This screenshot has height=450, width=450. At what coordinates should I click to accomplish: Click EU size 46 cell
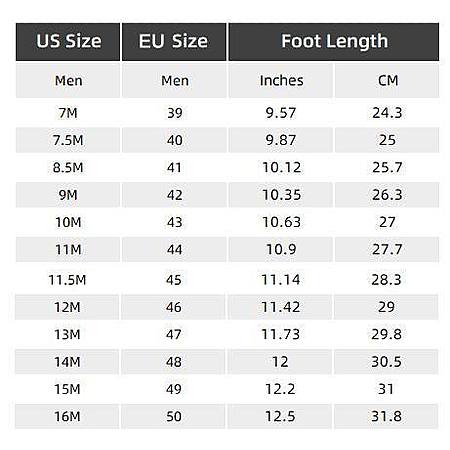174,307
